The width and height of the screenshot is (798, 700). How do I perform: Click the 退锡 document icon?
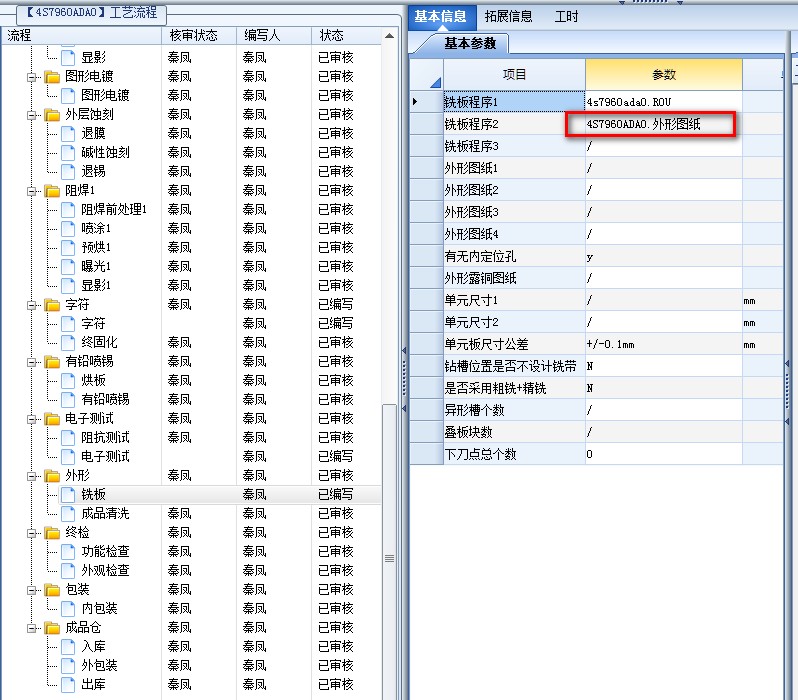pos(68,172)
